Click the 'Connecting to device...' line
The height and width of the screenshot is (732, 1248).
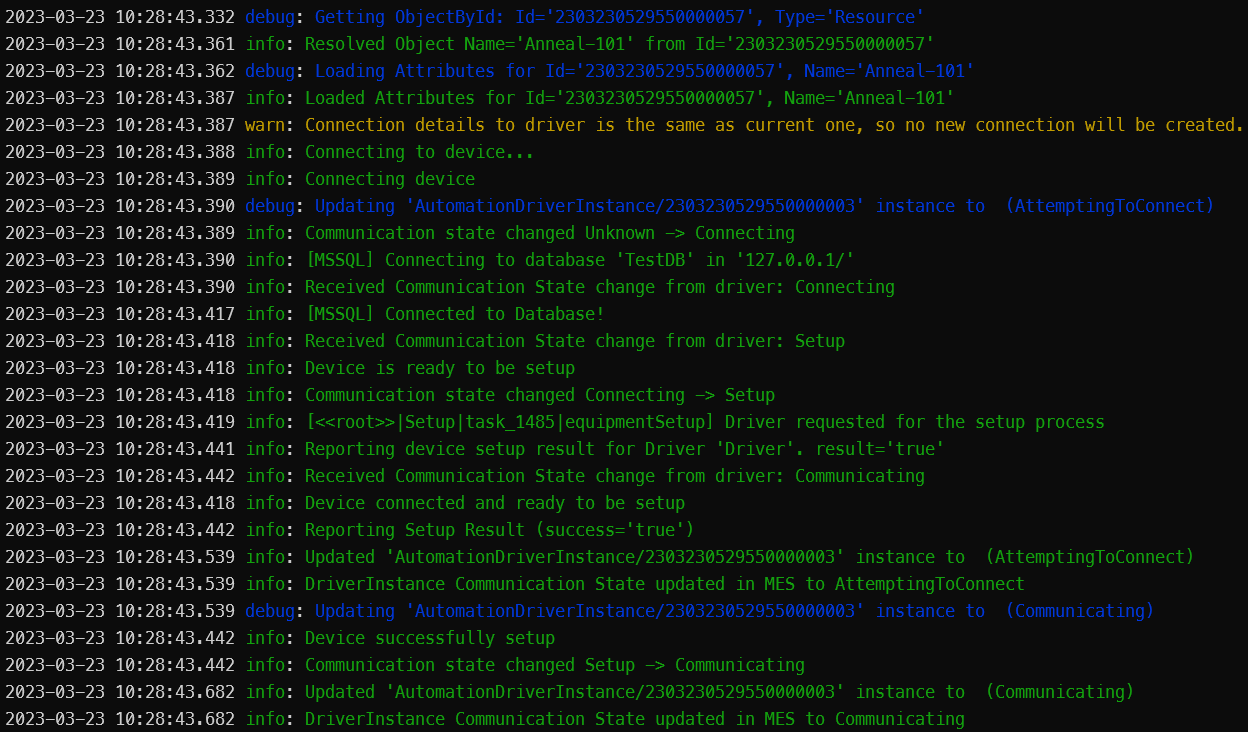coord(270,152)
